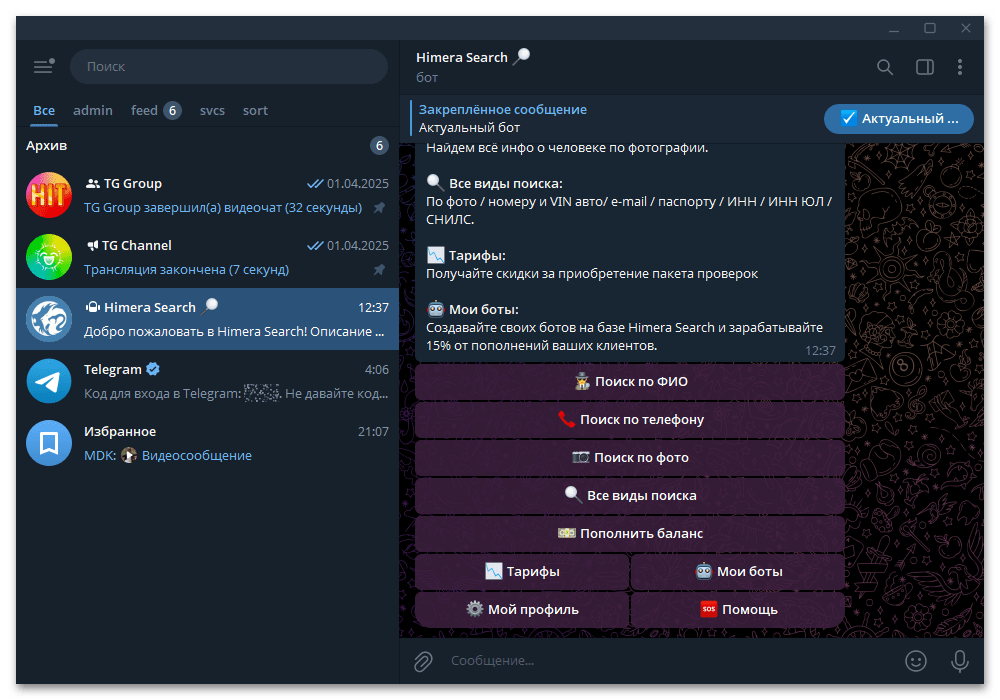1000x700 pixels.
Task: Click the TG Group red HIT avatar
Action: [x=49, y=195]
